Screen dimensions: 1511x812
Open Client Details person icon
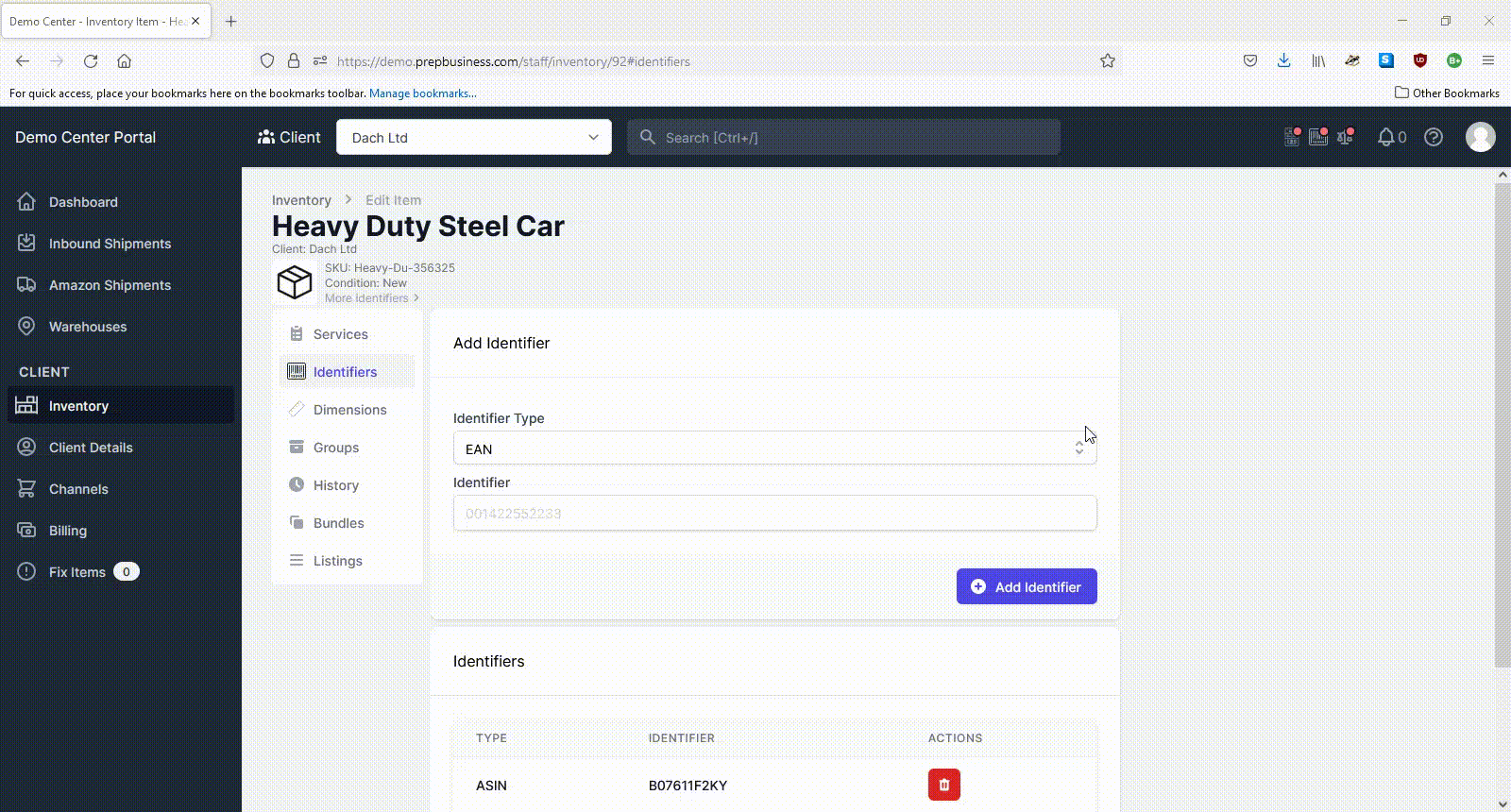click(x=26, y=447)
